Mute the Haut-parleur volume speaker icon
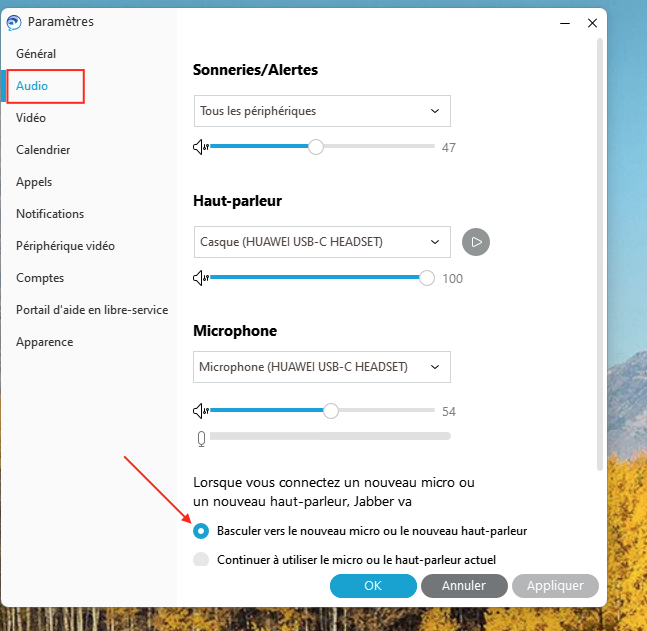The height and width of the screenshot is (631, 647). click(x=200, y=278)
